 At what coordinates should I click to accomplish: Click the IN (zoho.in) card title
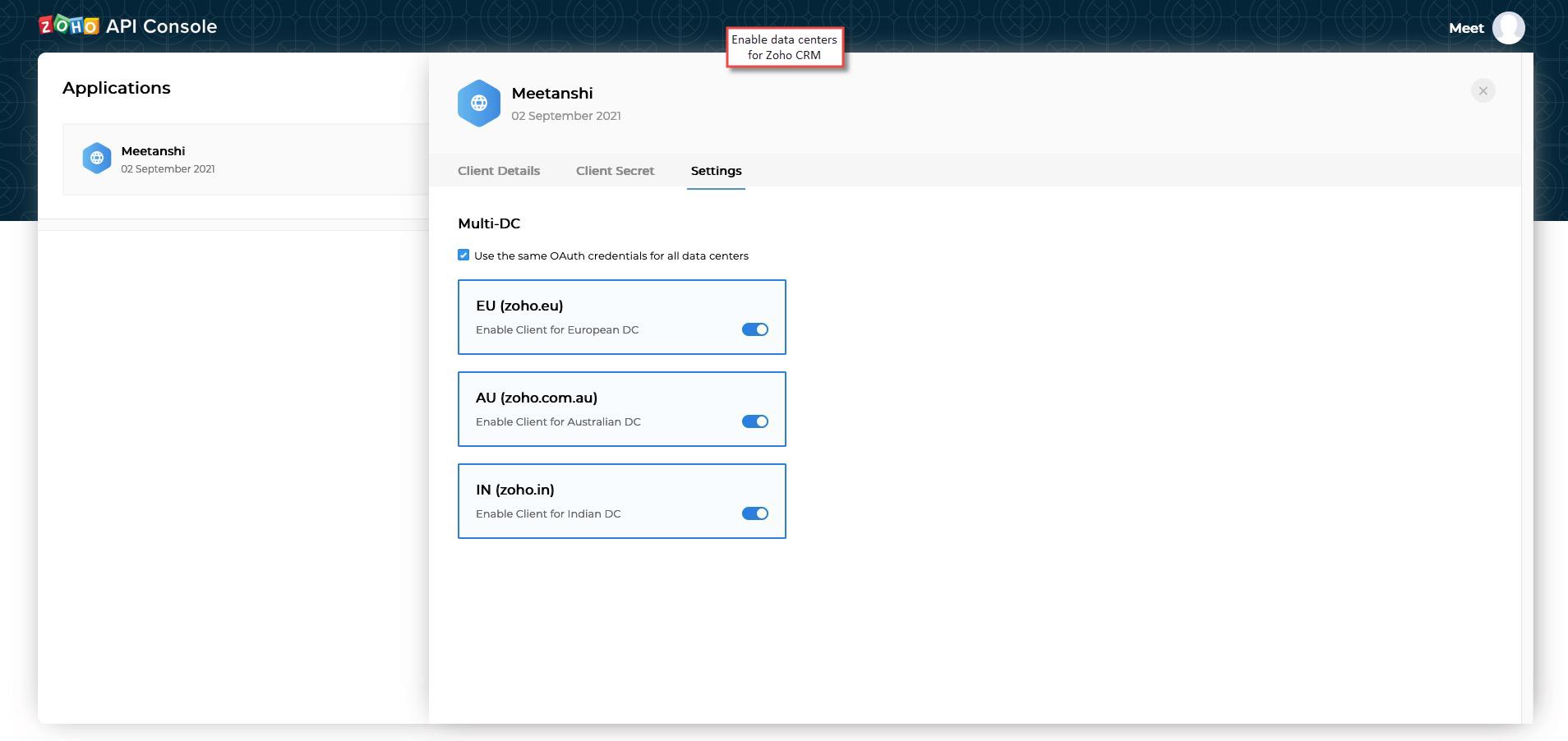pos(515,490)
